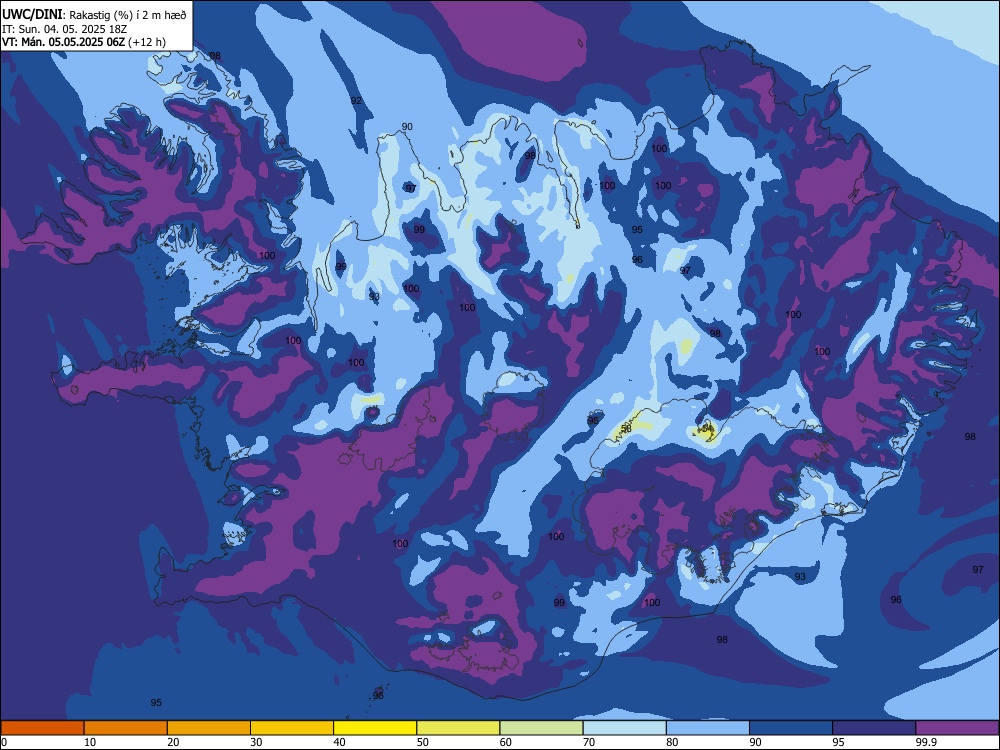Select the '40' legend scale label
Screen dimensions: 1000x750
[x=339, y=742]
